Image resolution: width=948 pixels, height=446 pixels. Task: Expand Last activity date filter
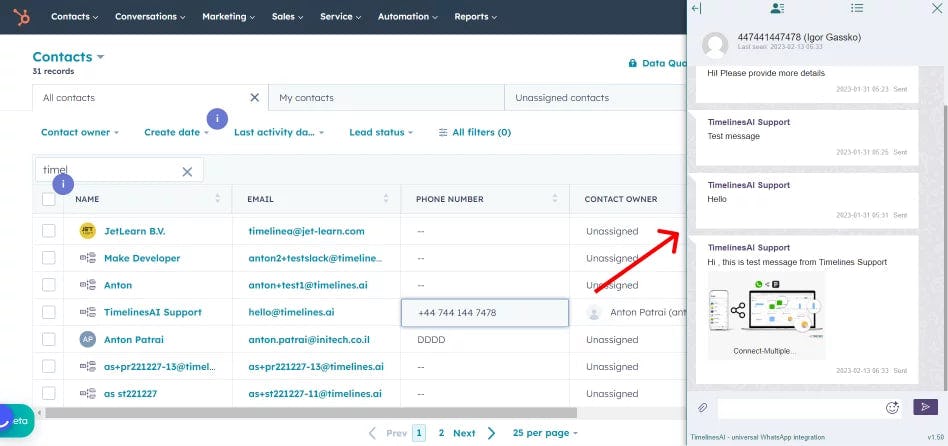pyautogui.click(x=279, y=132)
